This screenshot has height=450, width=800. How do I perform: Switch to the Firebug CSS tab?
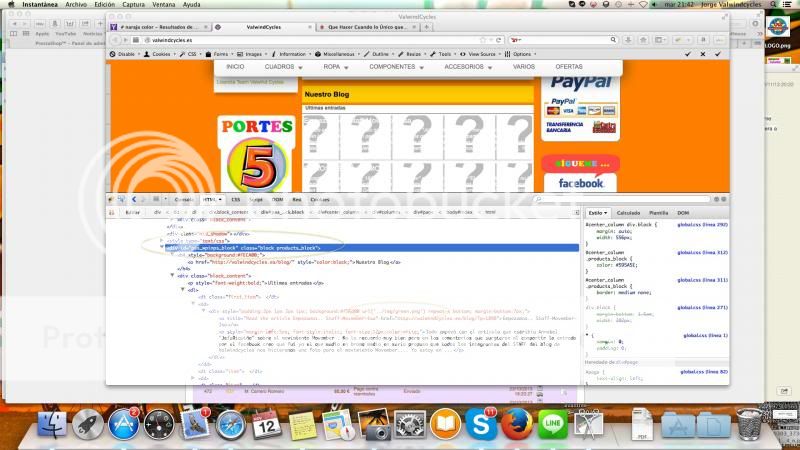point(236,200)
